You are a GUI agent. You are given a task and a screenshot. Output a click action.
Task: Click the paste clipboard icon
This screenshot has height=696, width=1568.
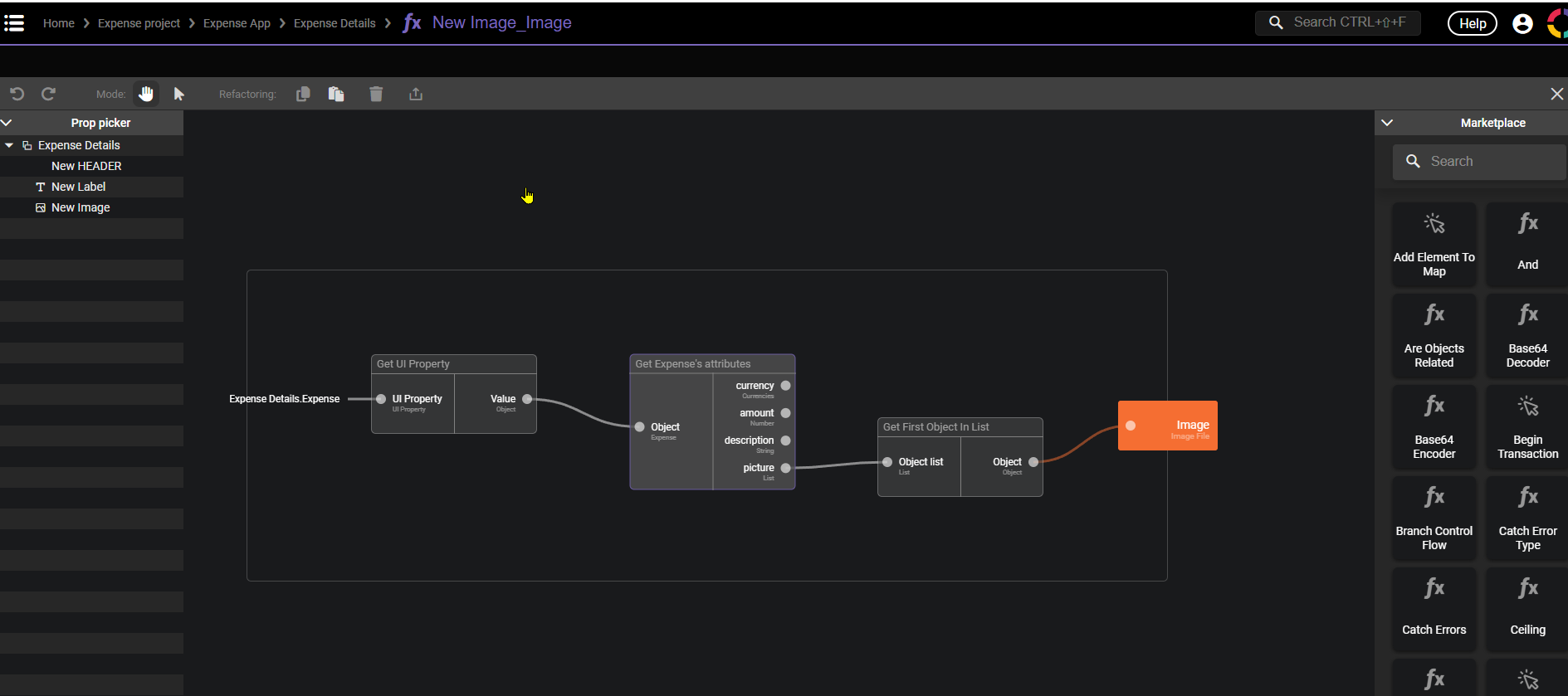click(x=336, y=94)
